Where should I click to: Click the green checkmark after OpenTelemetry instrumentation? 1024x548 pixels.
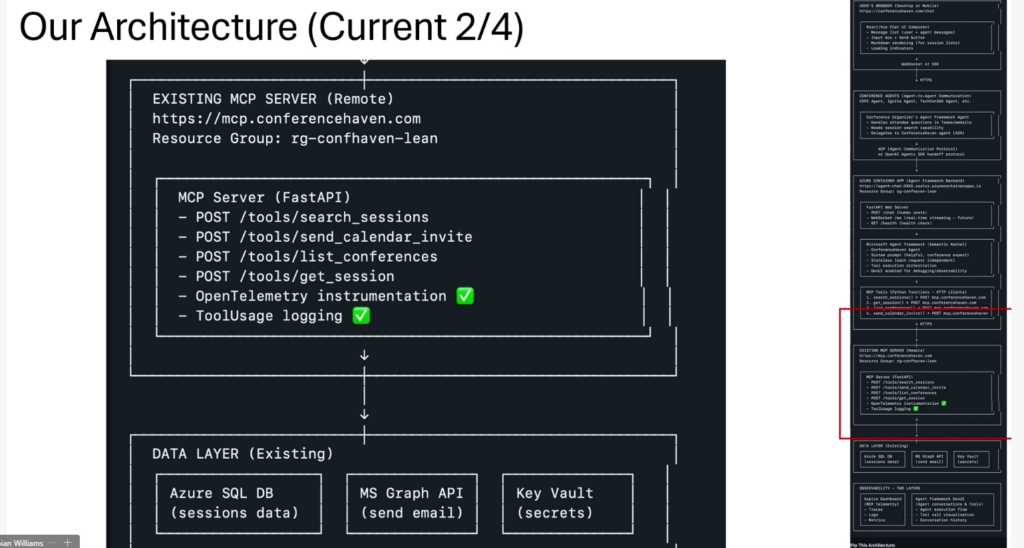point(465,296)
